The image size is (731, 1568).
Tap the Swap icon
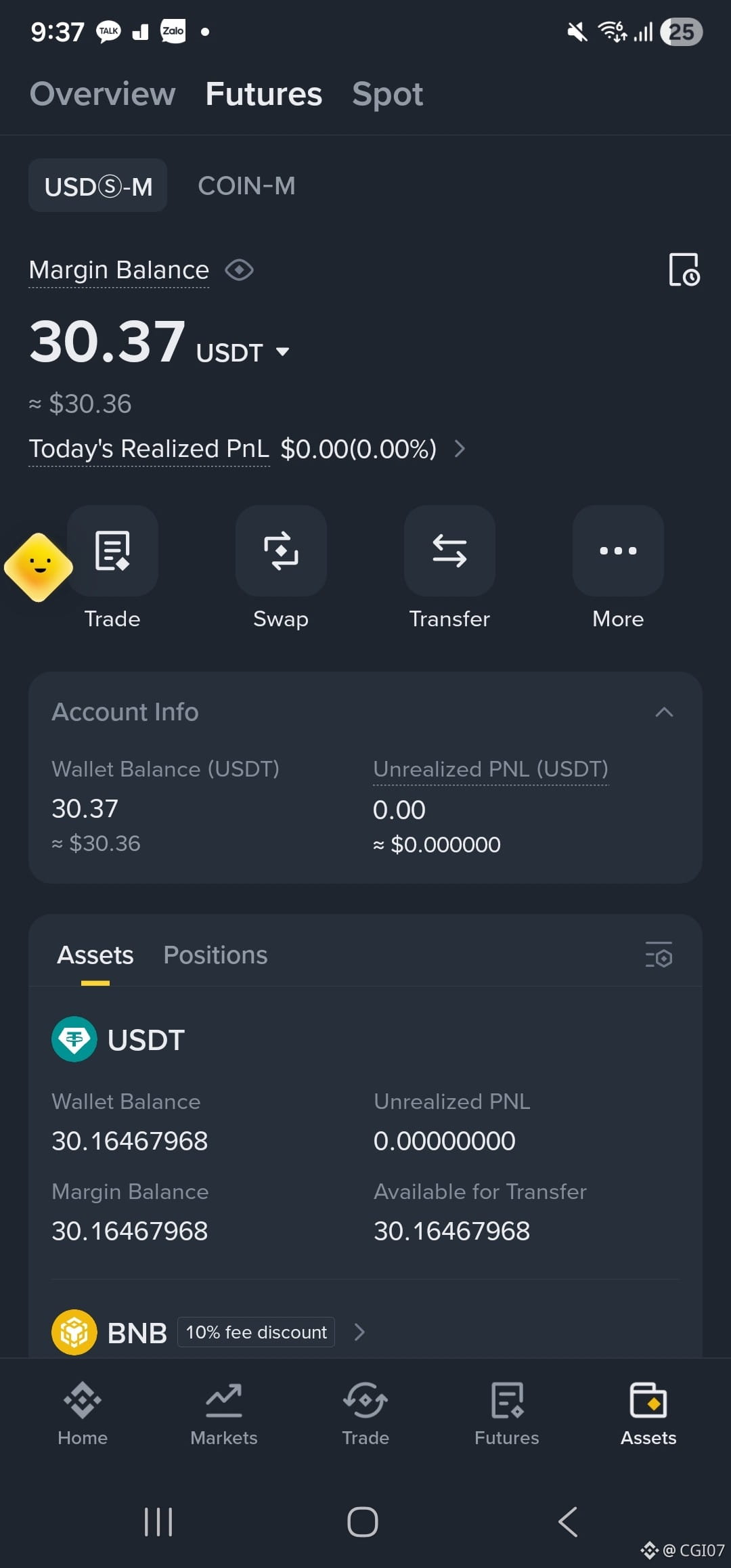281,550
